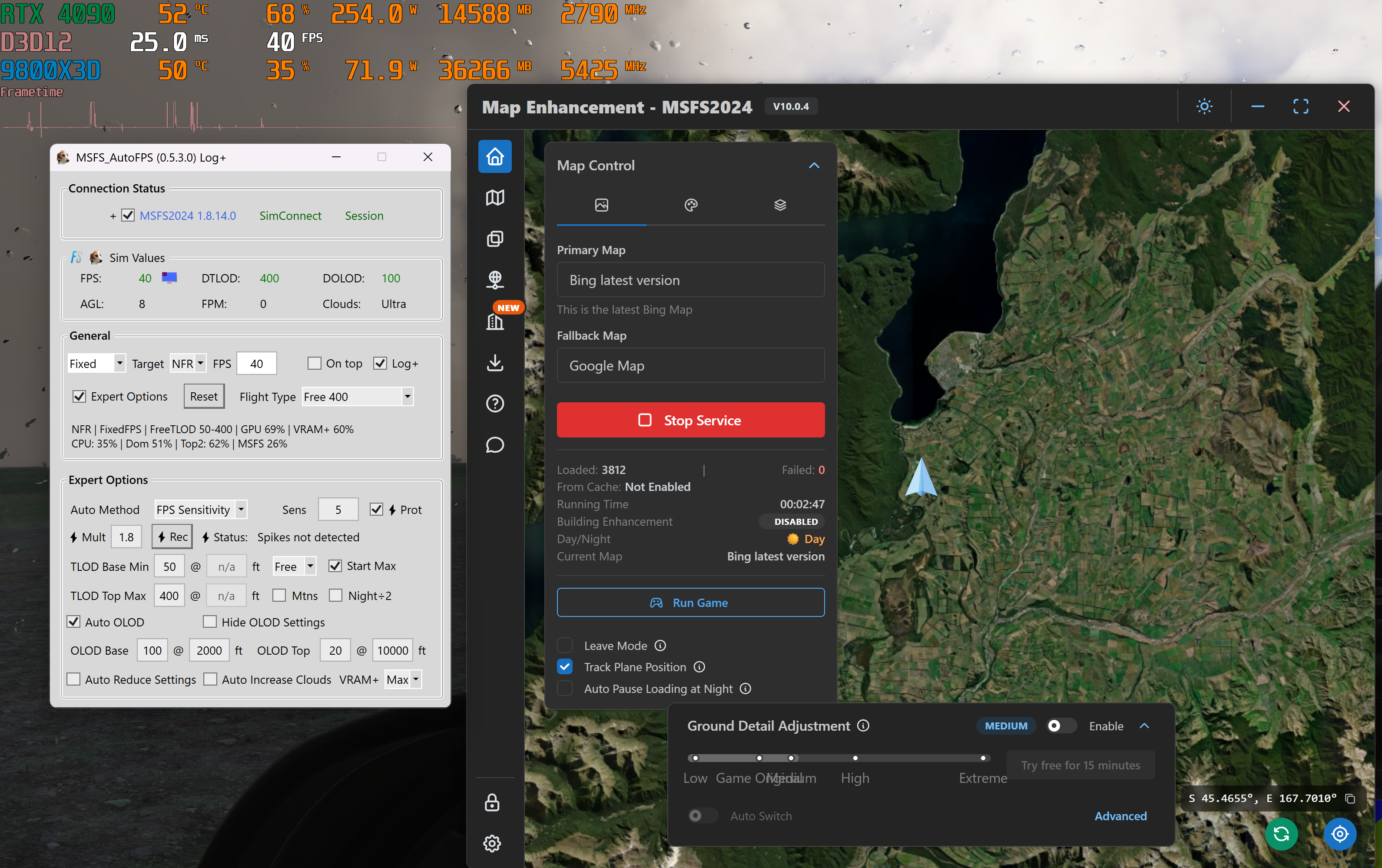The height and width of the screenshot is (868, 1382).
Task: Open the stacked copies icon in sidebar
Action: (x=495, y=239)
